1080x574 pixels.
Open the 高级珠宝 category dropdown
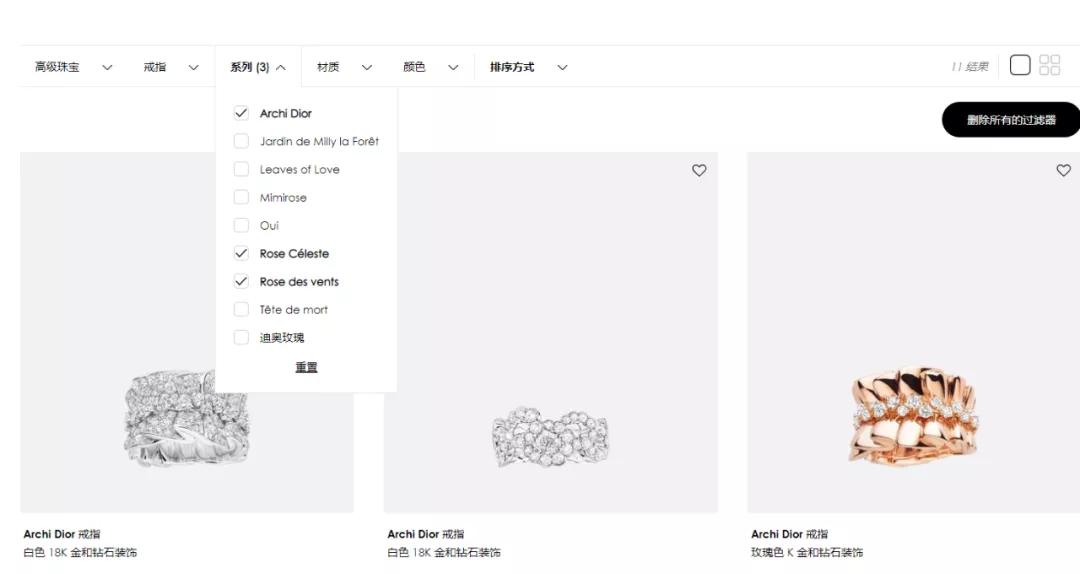pyautogui.click(x=73, y=67)
